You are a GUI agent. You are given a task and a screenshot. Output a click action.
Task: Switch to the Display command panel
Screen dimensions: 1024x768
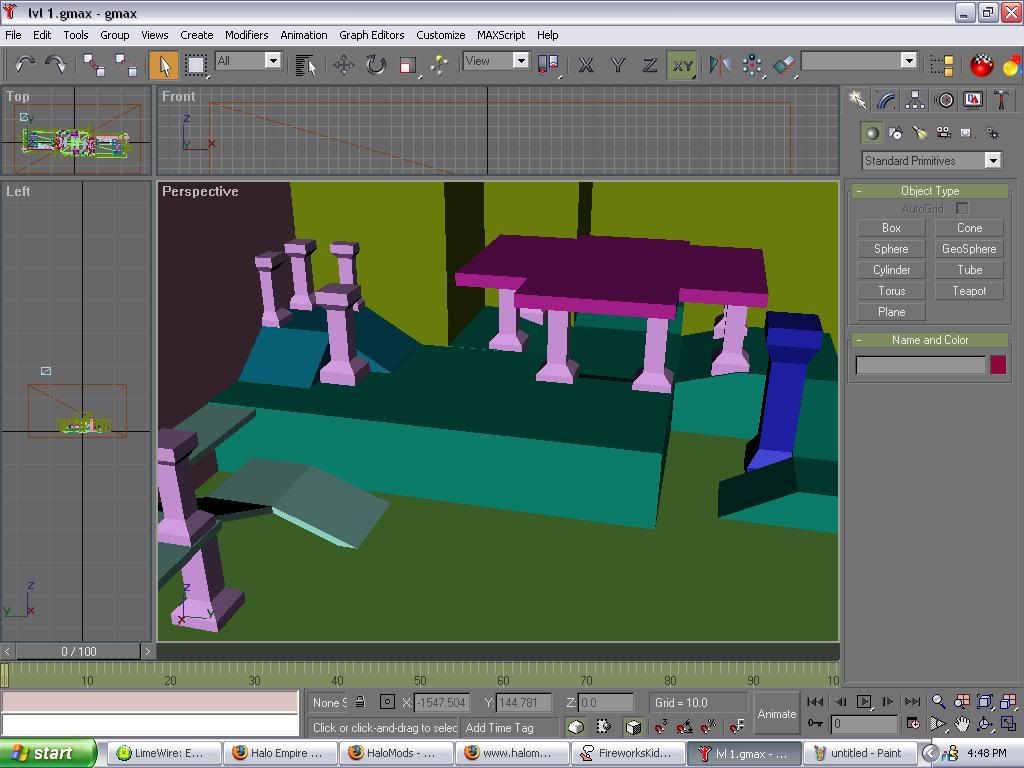point(973,100)
